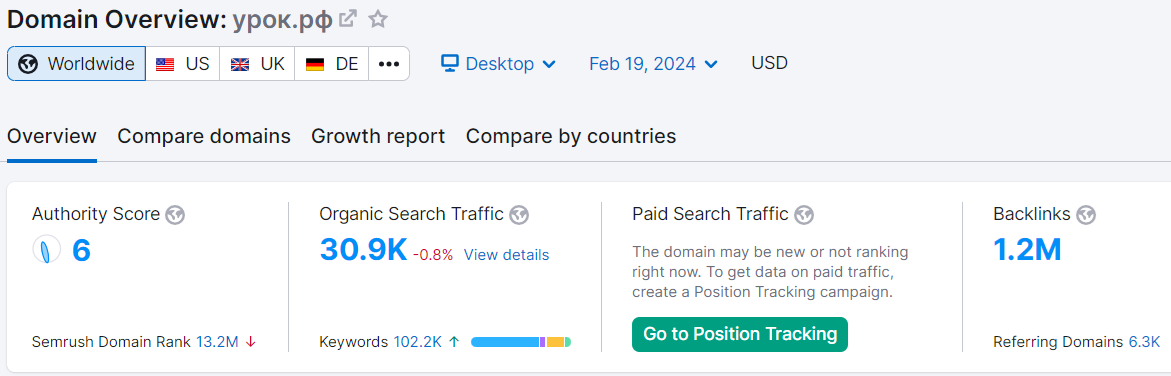Click globe icon next to Paid Search Traffic

pyautogui.click(x=804, y=215)
